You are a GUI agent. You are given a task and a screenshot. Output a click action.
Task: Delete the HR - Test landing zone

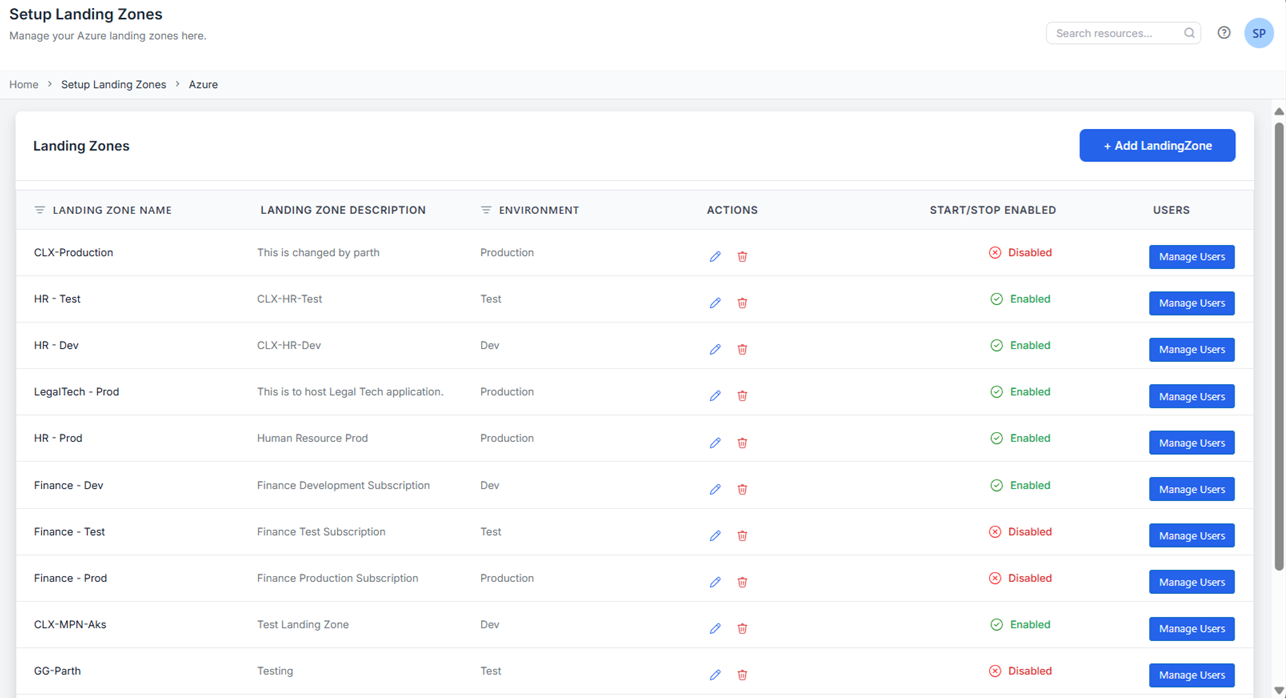742,303
